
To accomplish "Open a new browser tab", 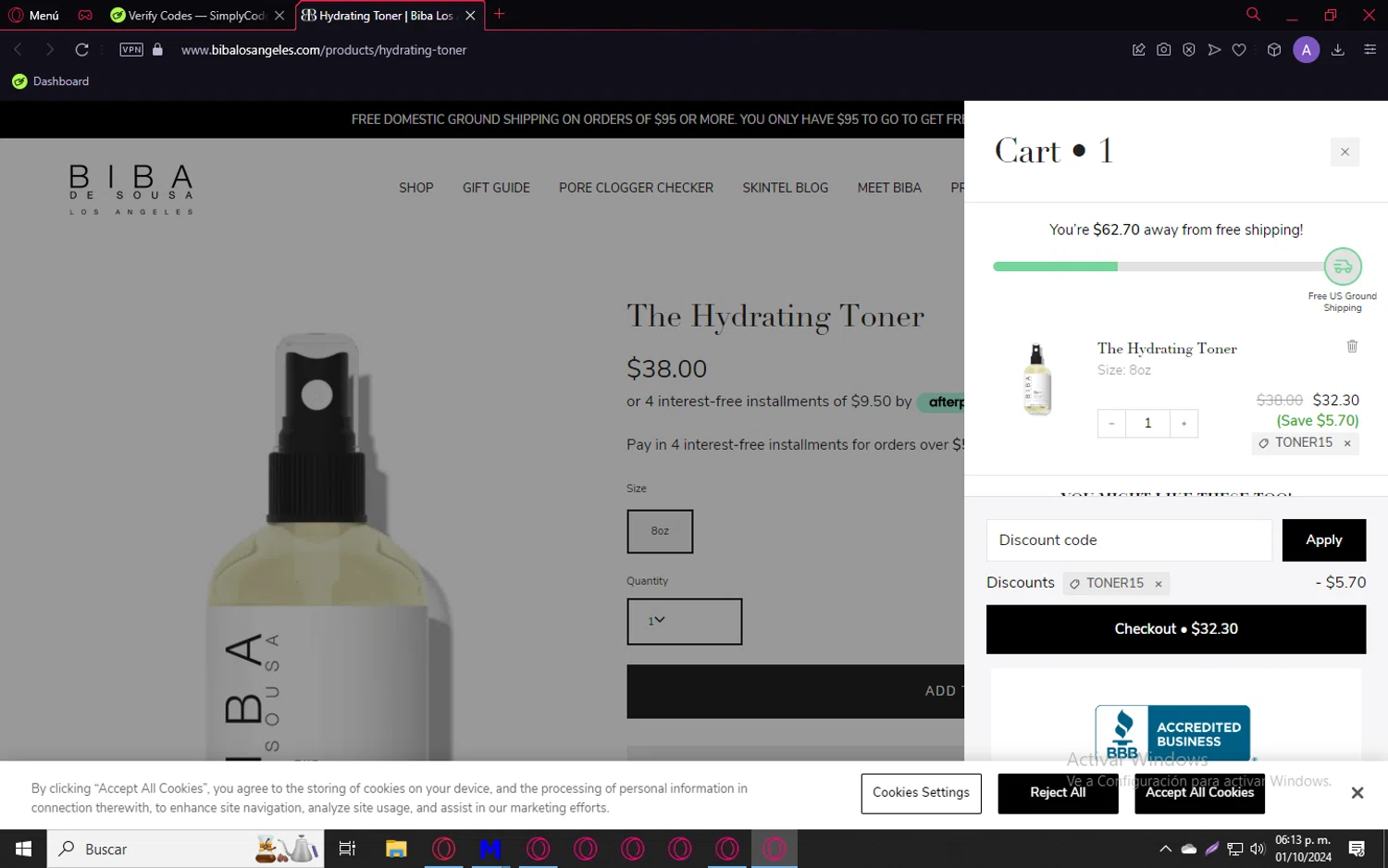I will coord(500,14).
